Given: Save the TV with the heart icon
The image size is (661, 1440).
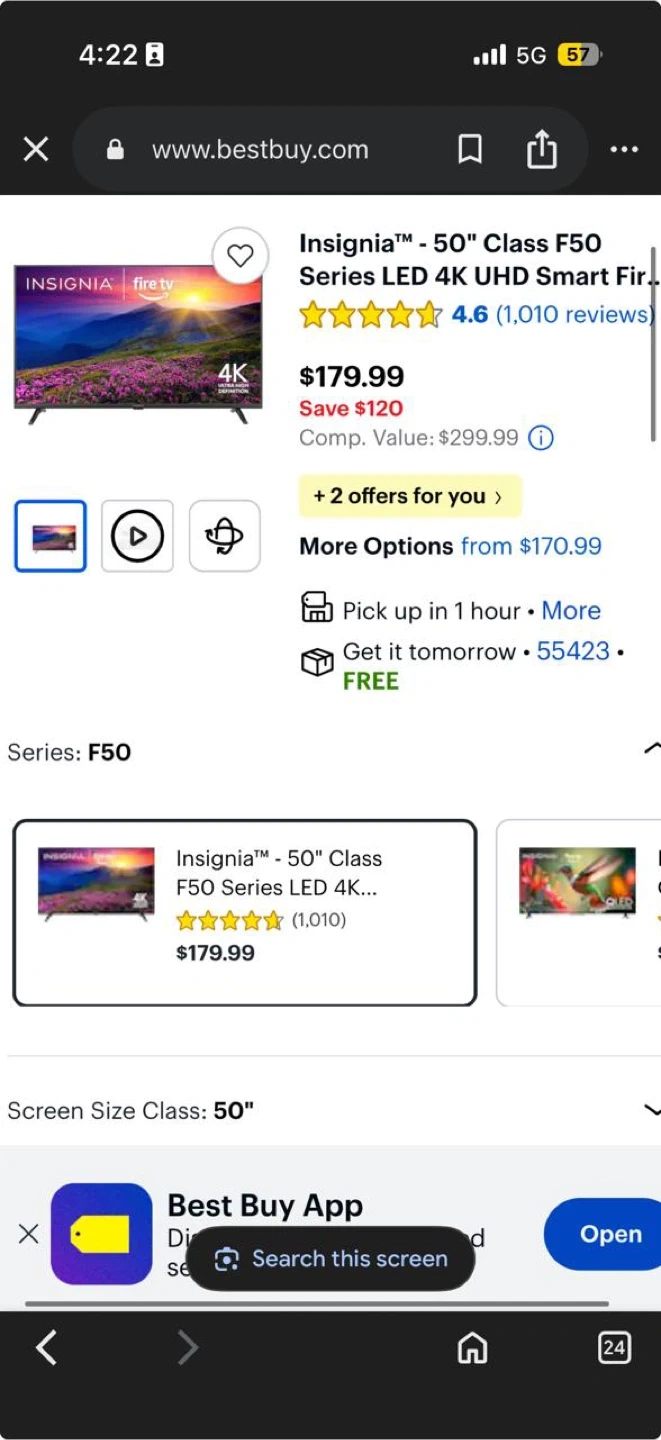Looking at the screenshot, I should [x=240, y=256].
